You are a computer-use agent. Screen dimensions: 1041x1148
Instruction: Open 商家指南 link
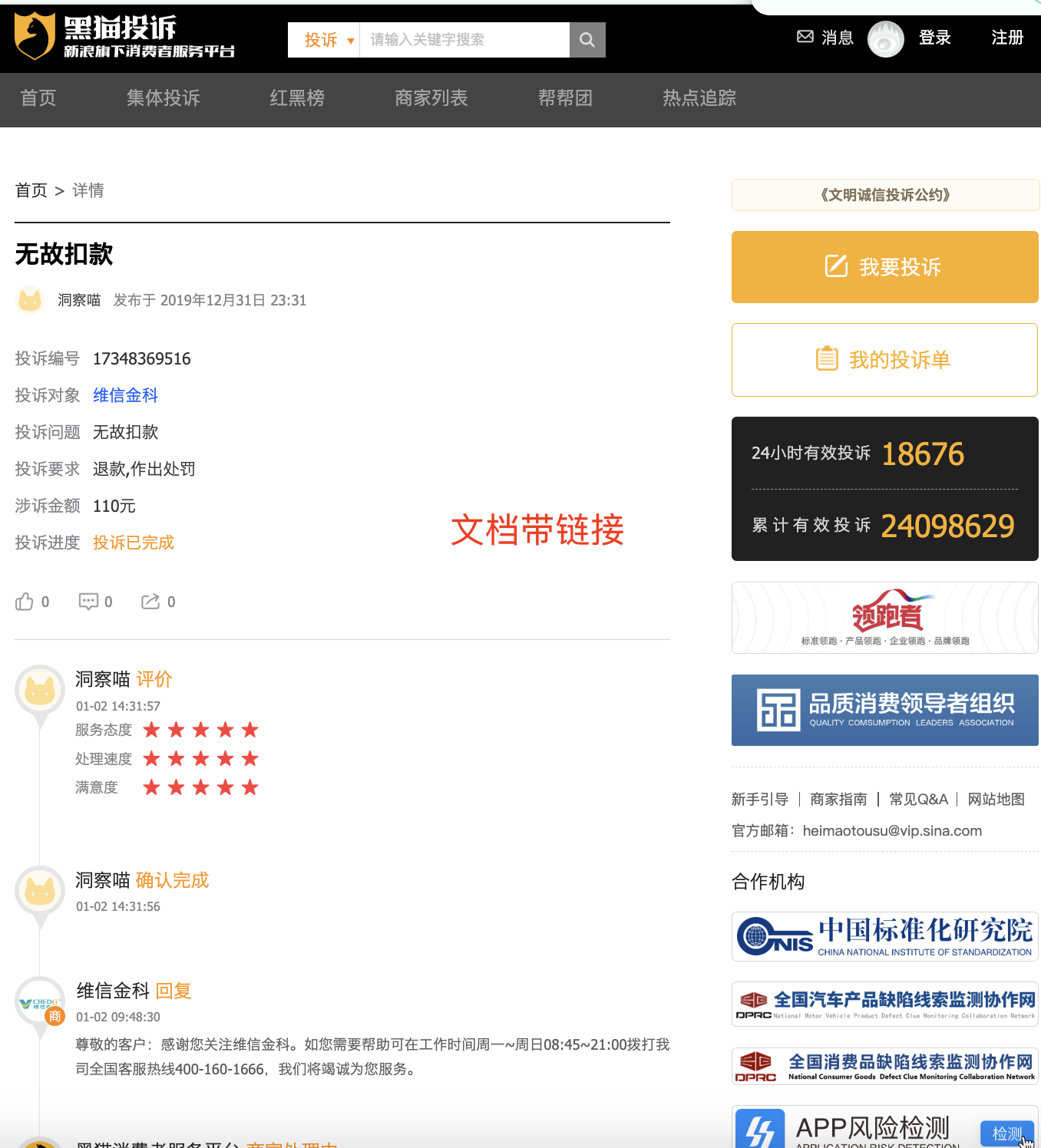[838, 800]
